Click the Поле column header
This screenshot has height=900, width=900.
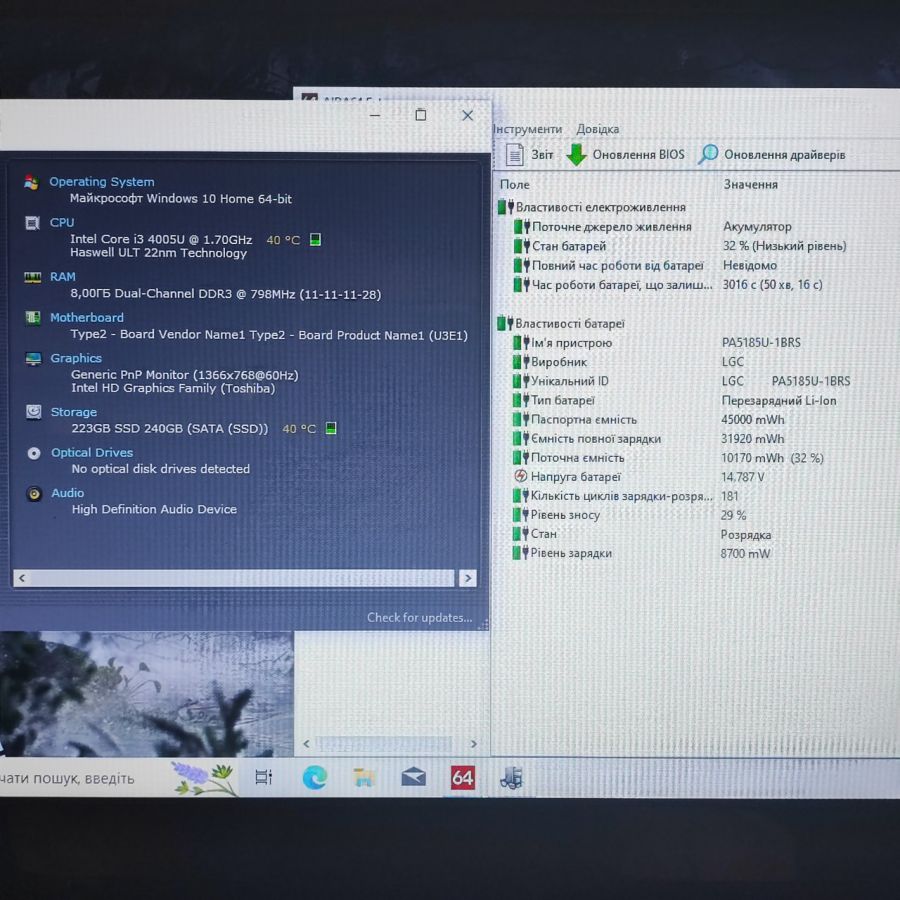(x=515, y=185)
